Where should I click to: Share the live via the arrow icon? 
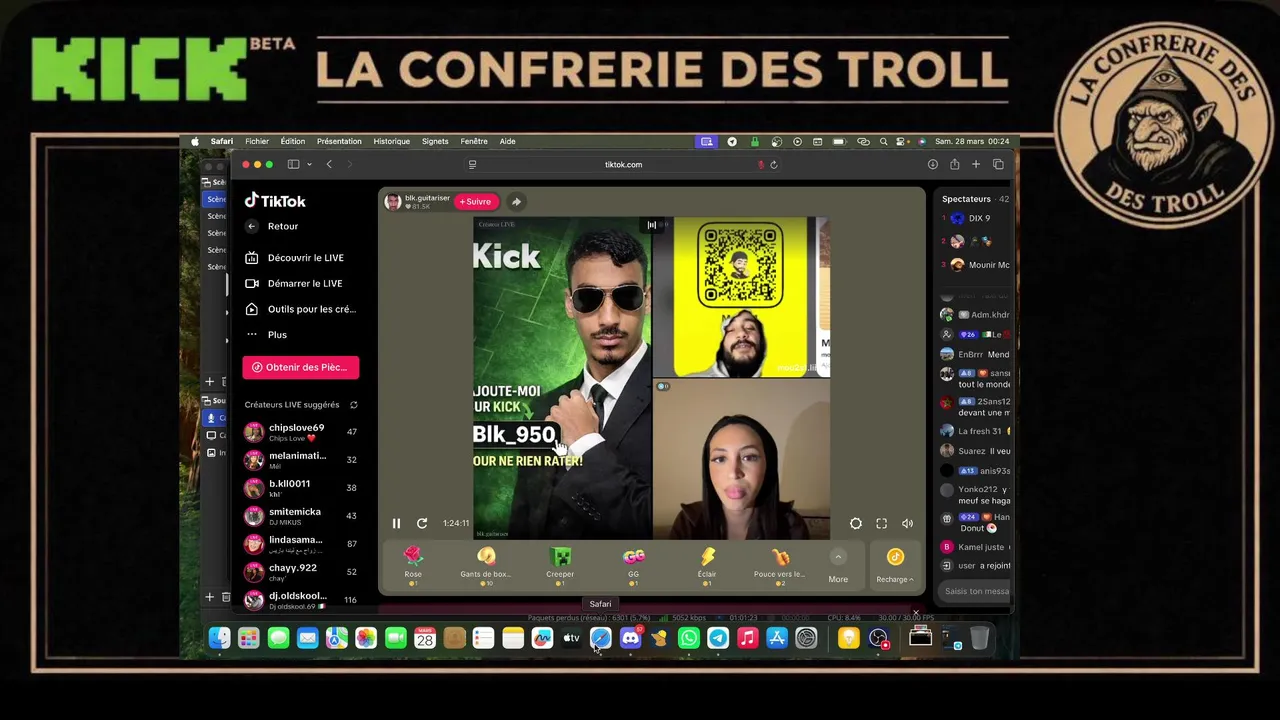[x=516, y=201]
